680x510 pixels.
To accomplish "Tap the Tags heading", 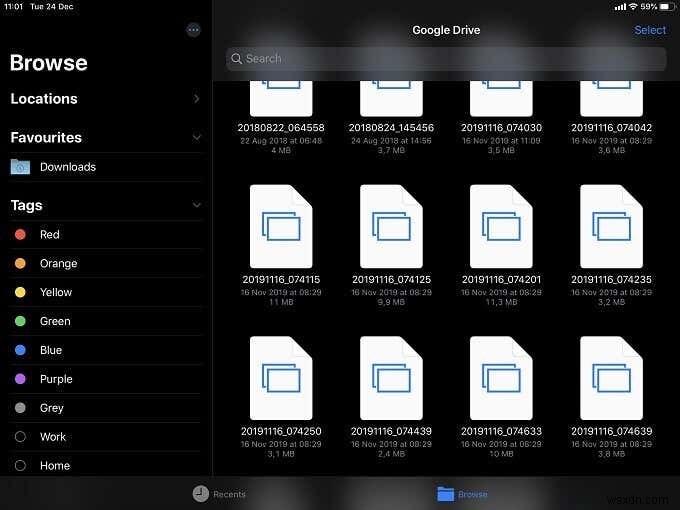I will coord(26,205).
